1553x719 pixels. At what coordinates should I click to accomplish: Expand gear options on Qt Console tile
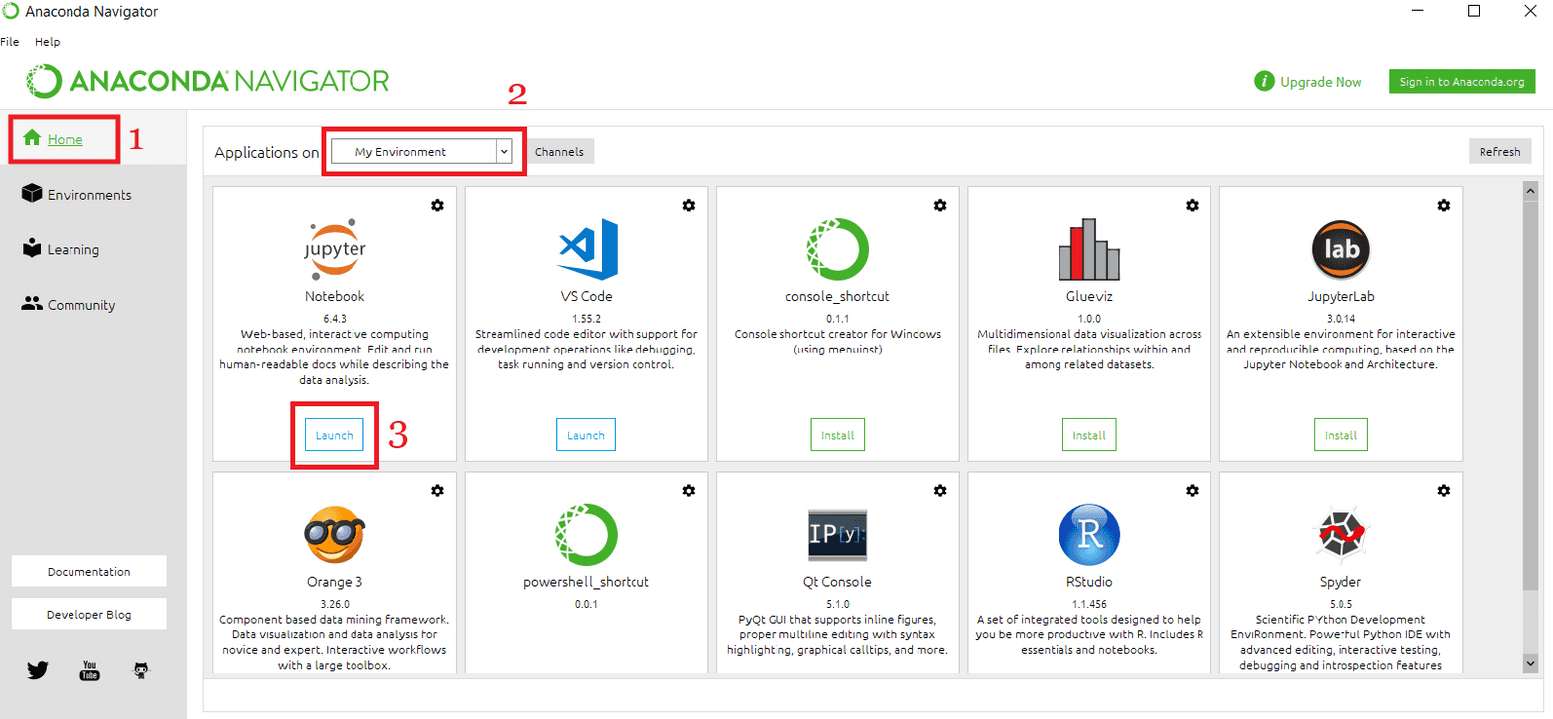click(940, 491)
